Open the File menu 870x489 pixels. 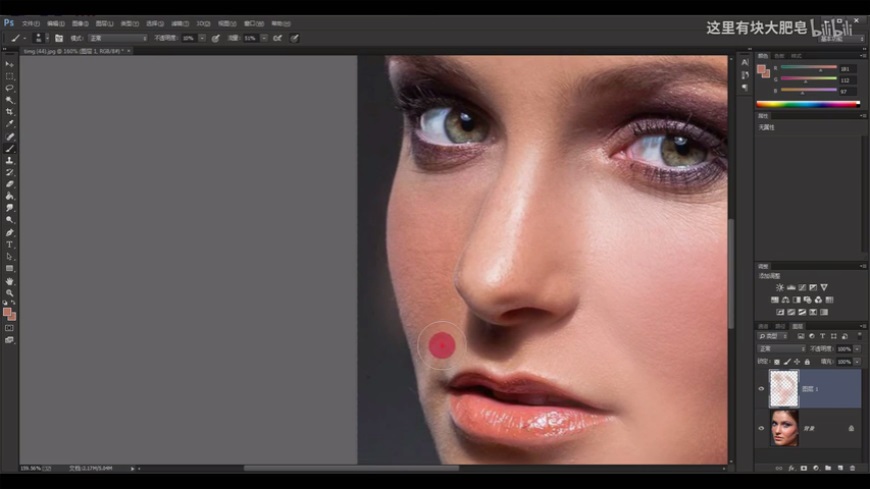pyautogui.click(x=31, y=22)
